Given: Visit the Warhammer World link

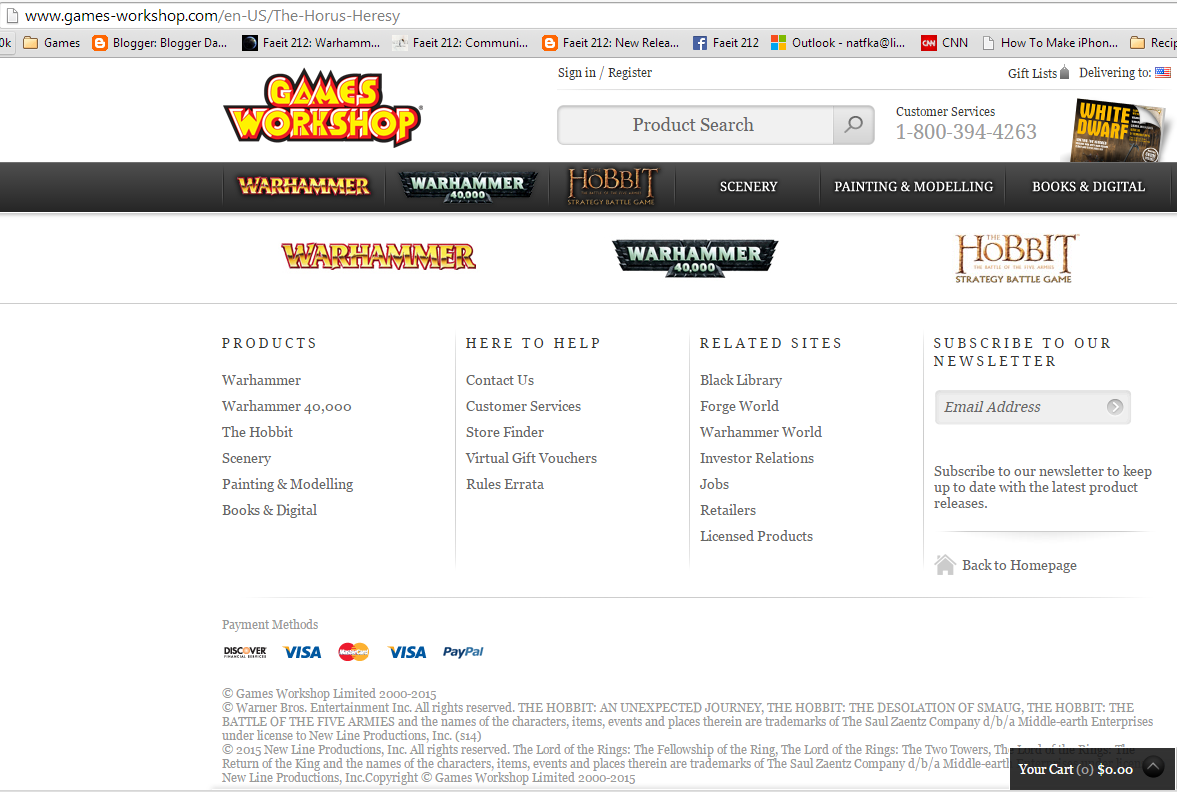Looking at the screenshot, I should [x=760, y=432].
